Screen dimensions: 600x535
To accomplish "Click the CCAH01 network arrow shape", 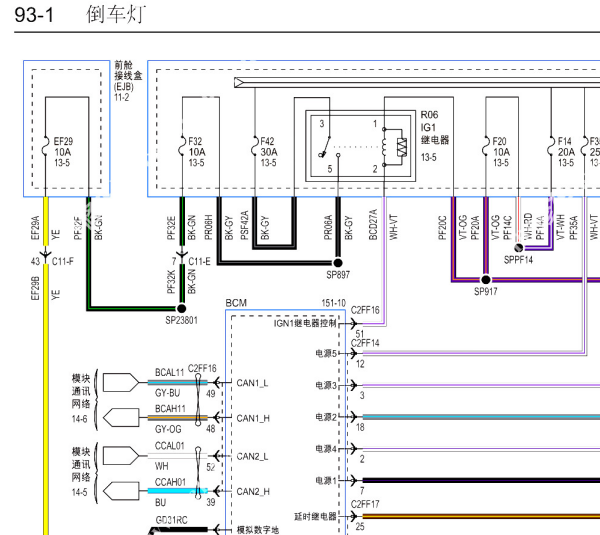I will (121, 491).
